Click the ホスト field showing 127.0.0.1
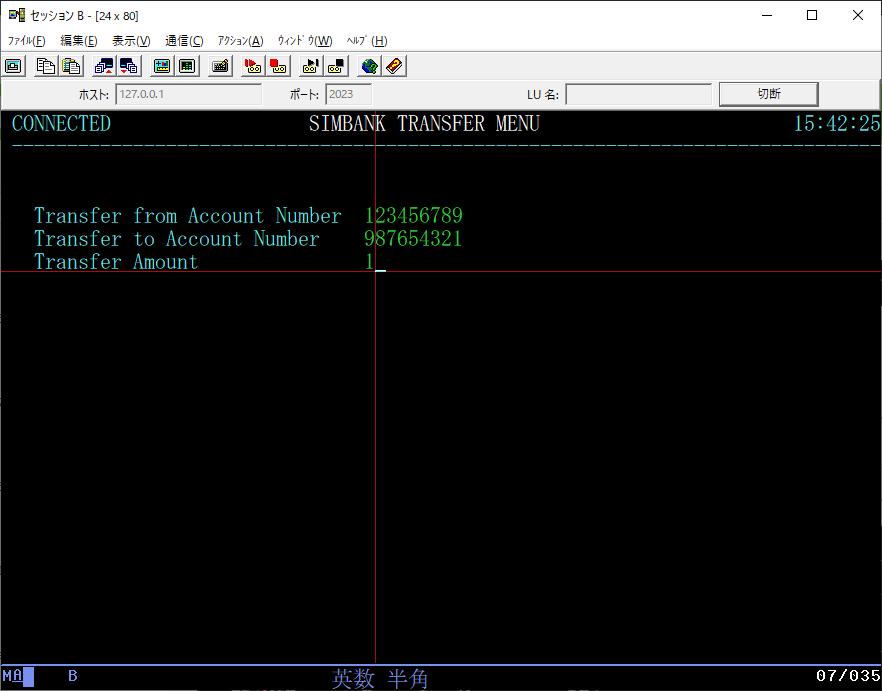Viewport: 882px width, 691px height. click(188, 94)
